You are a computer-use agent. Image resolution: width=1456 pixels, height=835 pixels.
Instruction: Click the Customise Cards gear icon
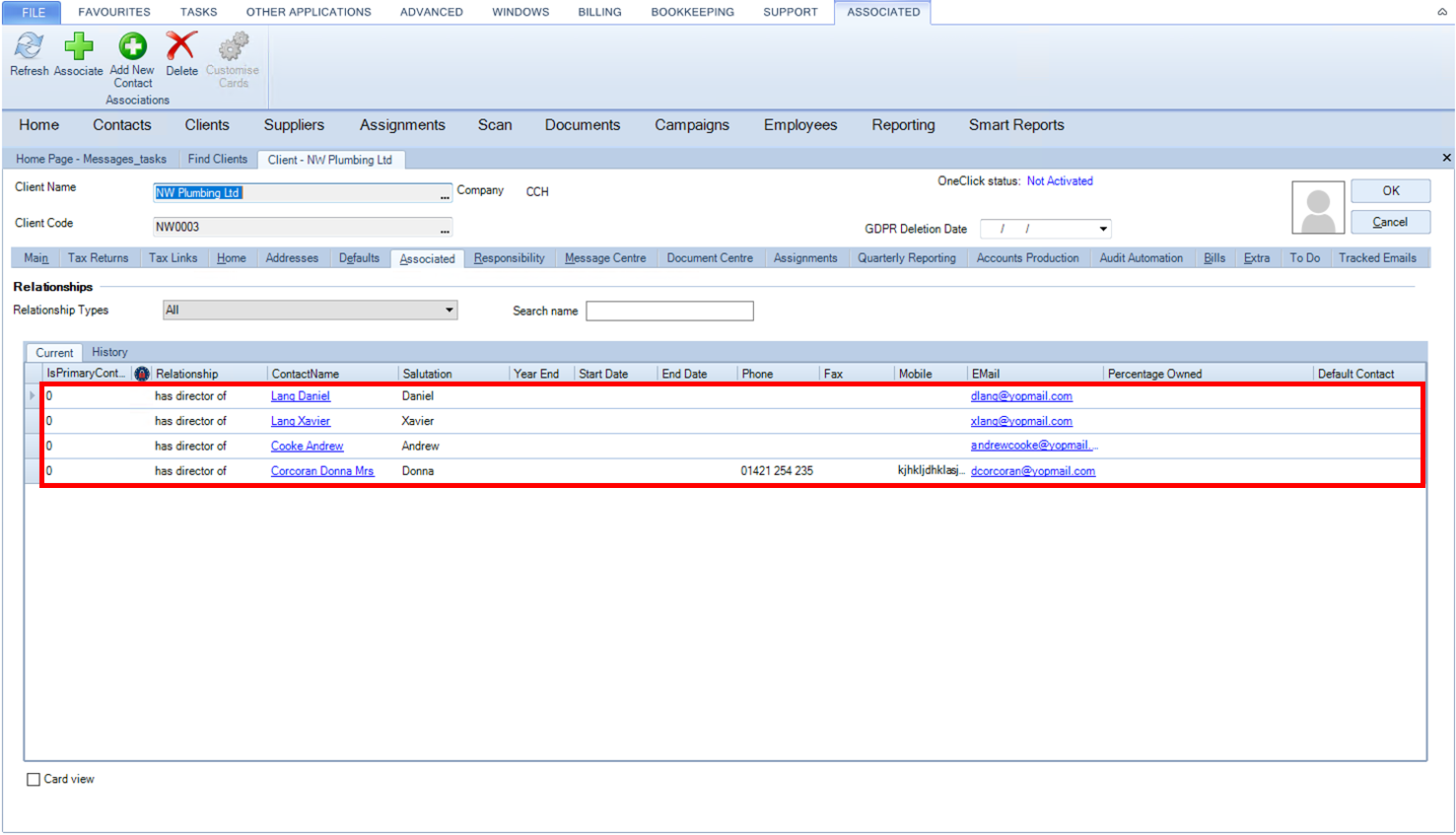tap(234, 46)
